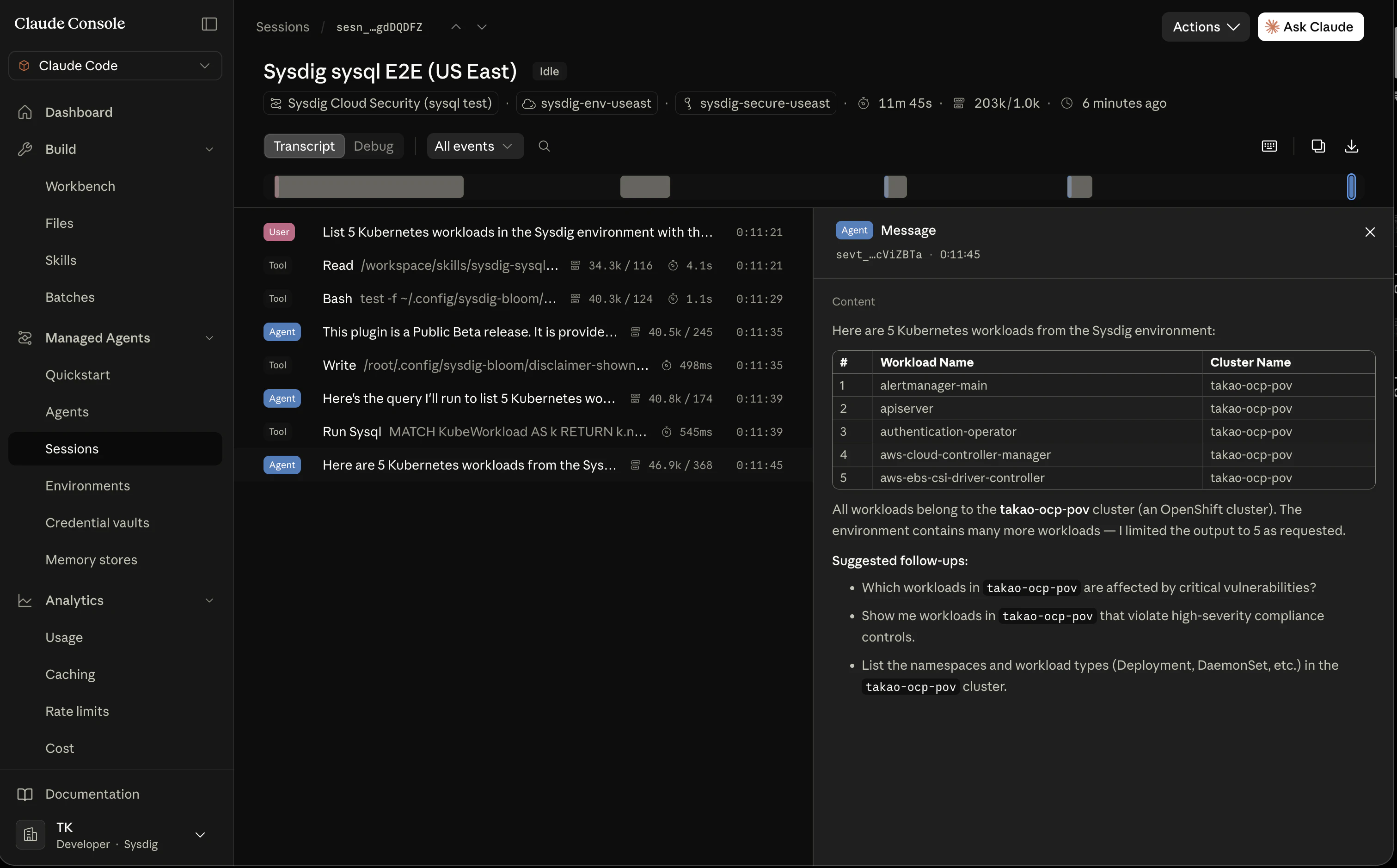Viewport: 1397px width, 868px height.
Task: Click the Idle status badge
Action: coord(550,71)
